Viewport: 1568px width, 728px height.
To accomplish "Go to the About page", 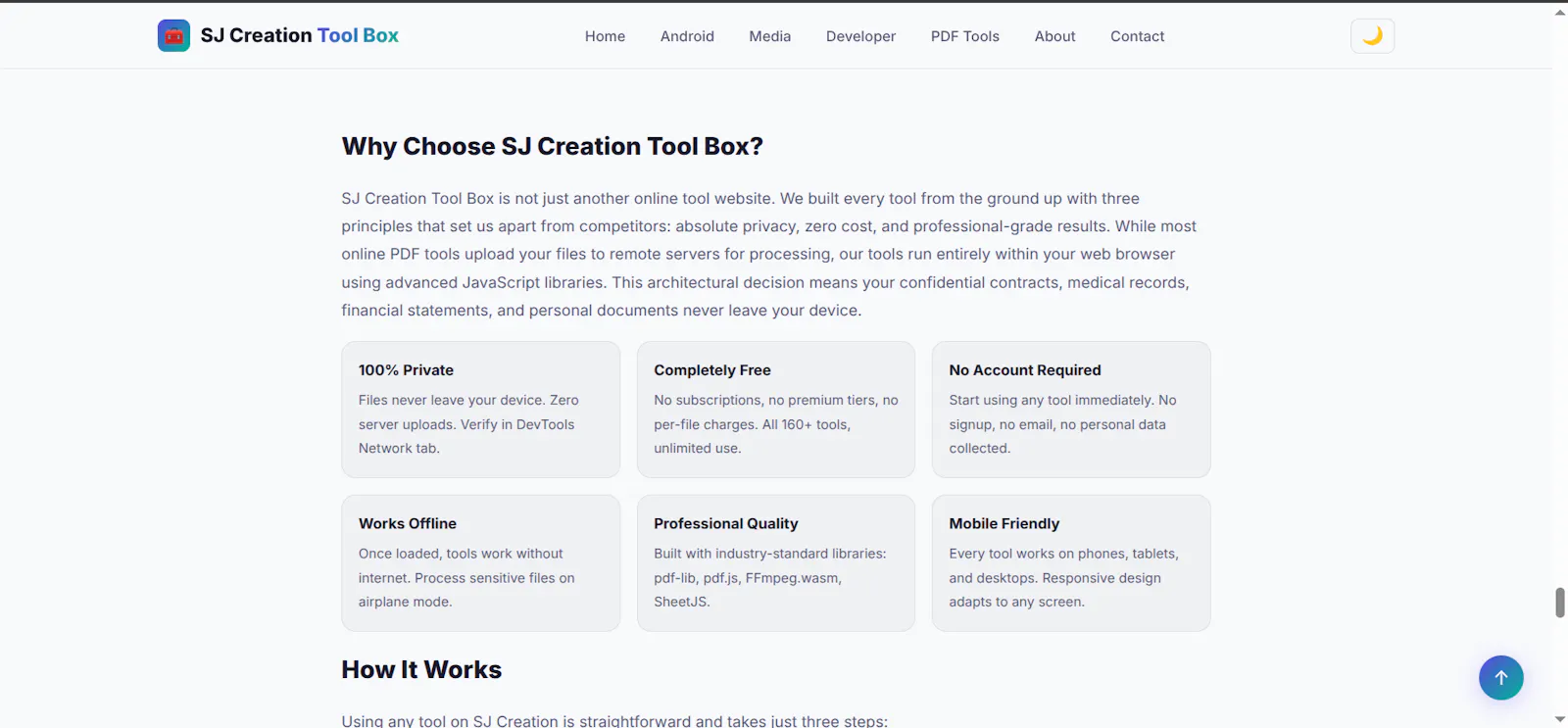I will tap(1054, 36).
